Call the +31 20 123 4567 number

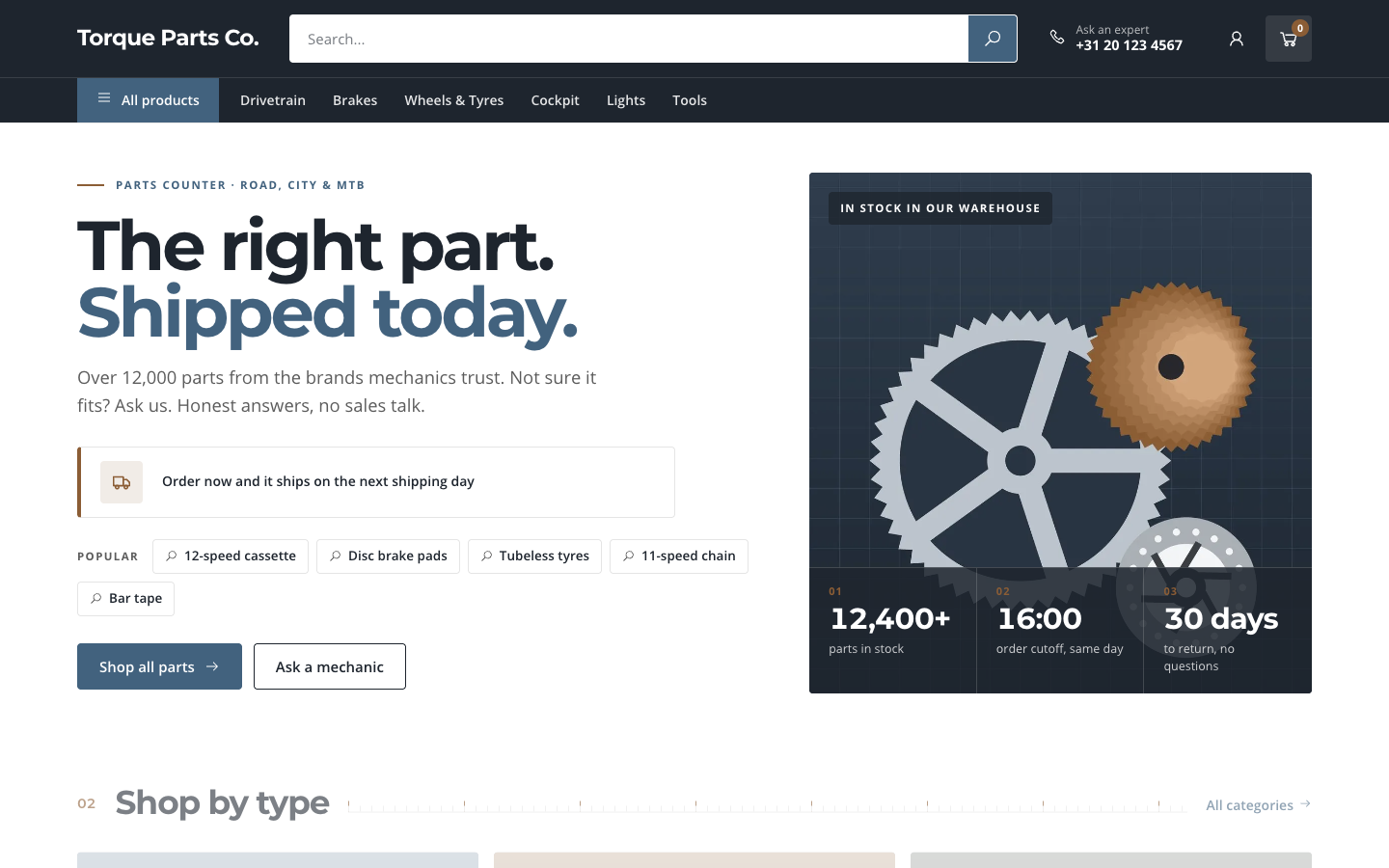pos(1129,45)
